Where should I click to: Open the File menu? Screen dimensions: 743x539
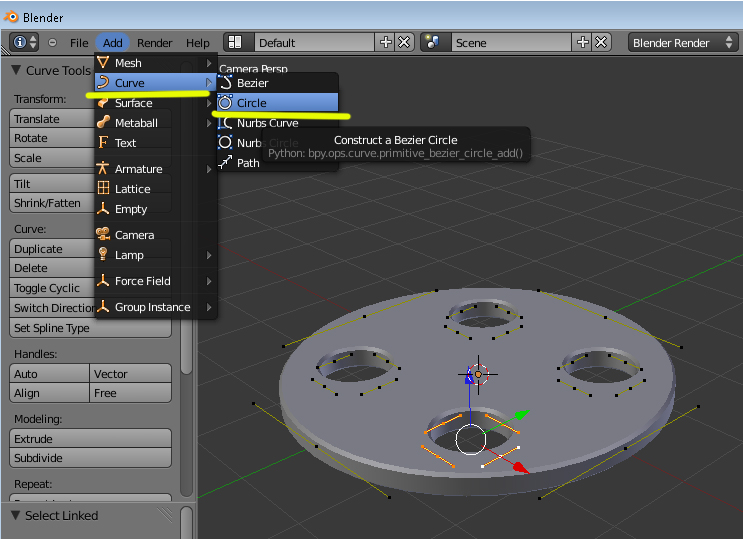tap(79, 43)
